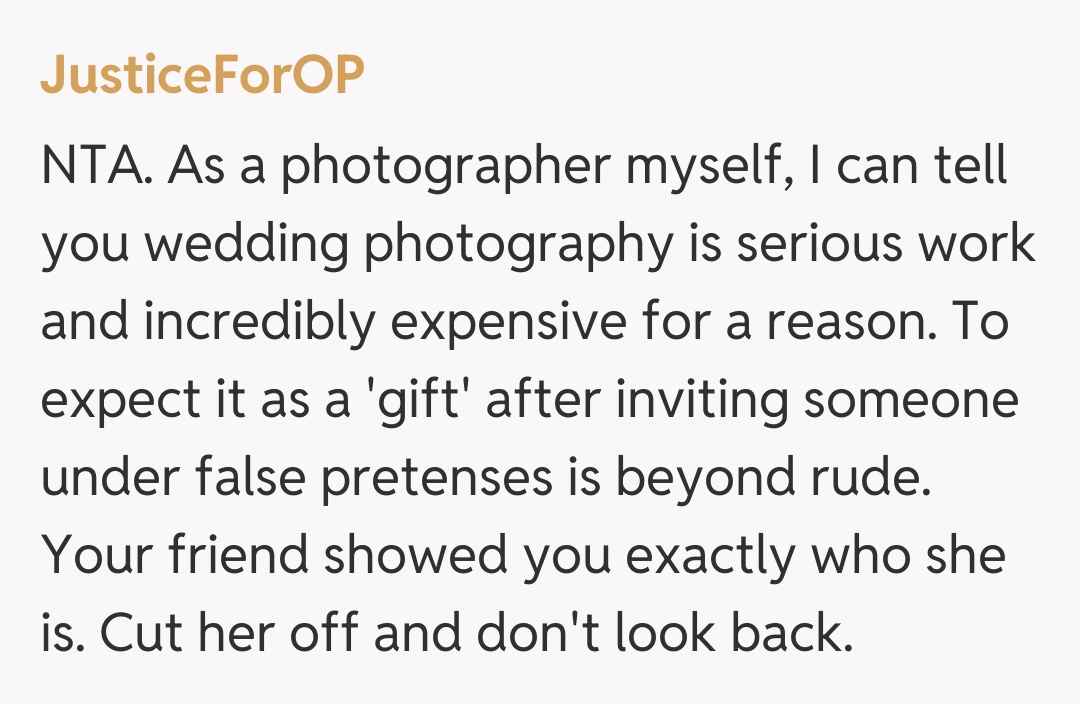The image size is (1080, 704).
Task: Click the word 'pretenses' in the comment
Action: 434,479
